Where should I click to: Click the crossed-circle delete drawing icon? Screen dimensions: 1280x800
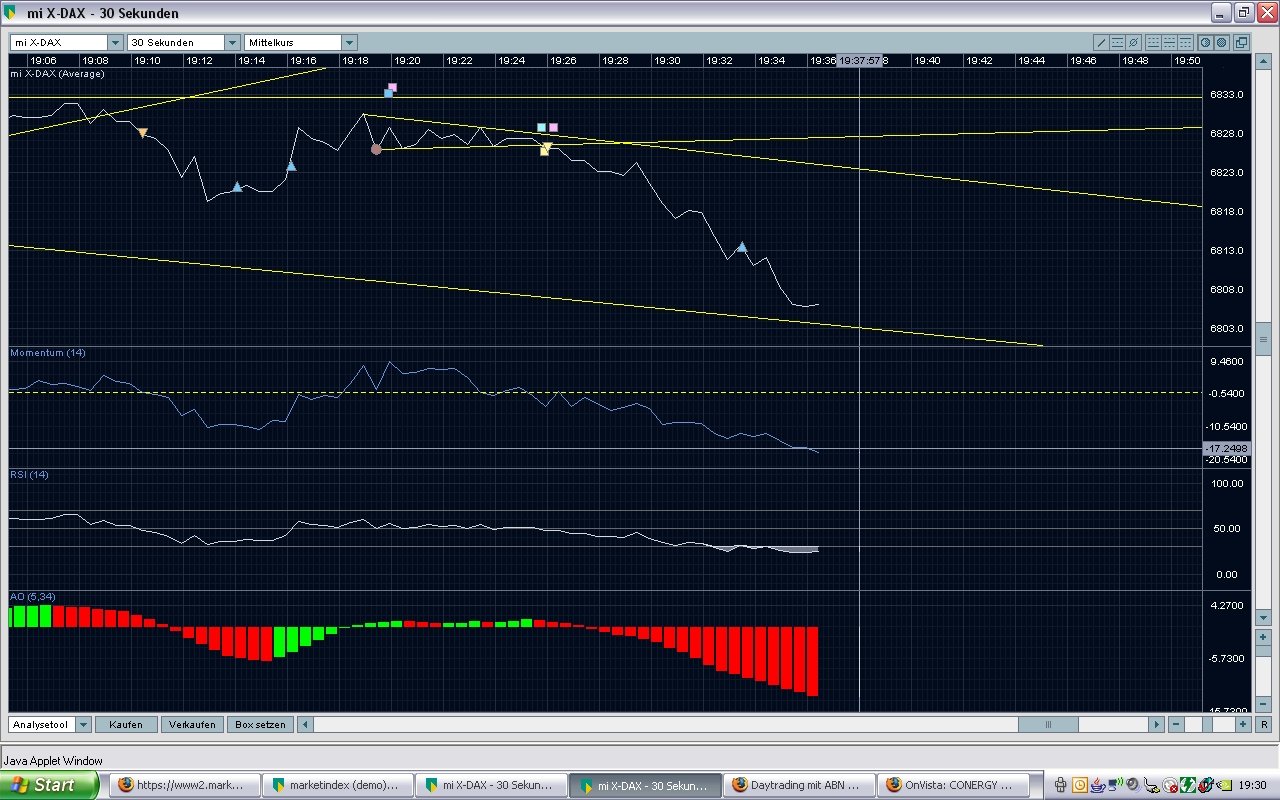pyautogui.click(x=1133, y=43)
